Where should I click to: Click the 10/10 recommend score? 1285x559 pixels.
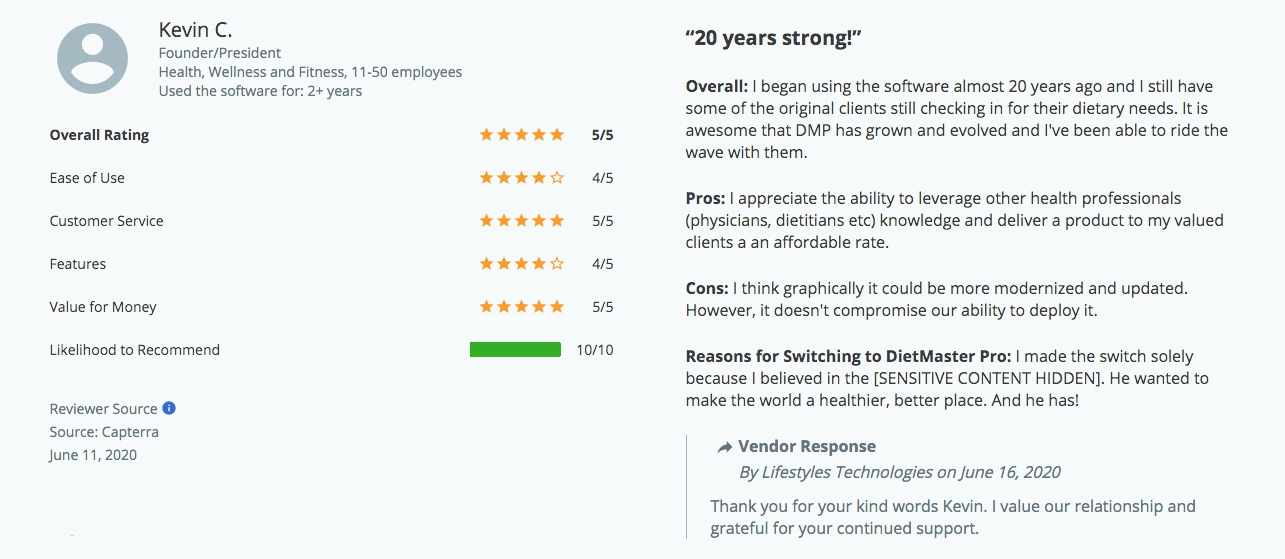(x=595, y=350)
